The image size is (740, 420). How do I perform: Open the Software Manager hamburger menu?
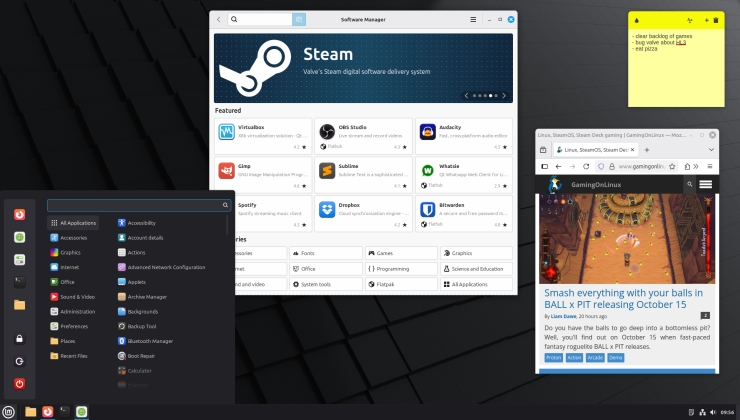click(x=473, y=19)
